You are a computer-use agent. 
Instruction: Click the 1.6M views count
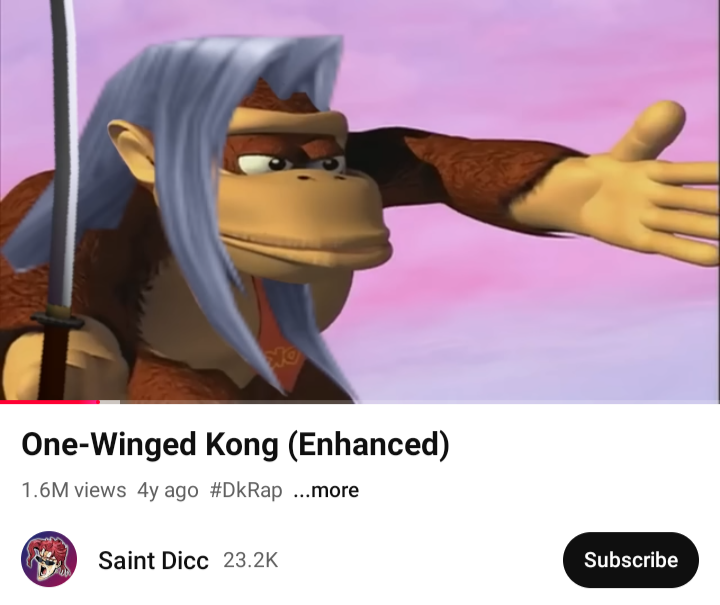pos(73,490)
